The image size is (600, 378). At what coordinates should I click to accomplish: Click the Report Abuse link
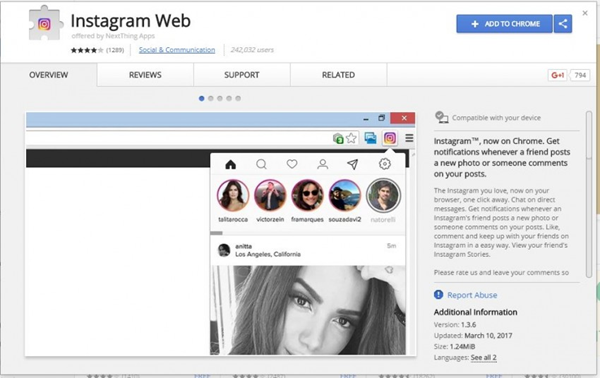[x=472, y=295]
